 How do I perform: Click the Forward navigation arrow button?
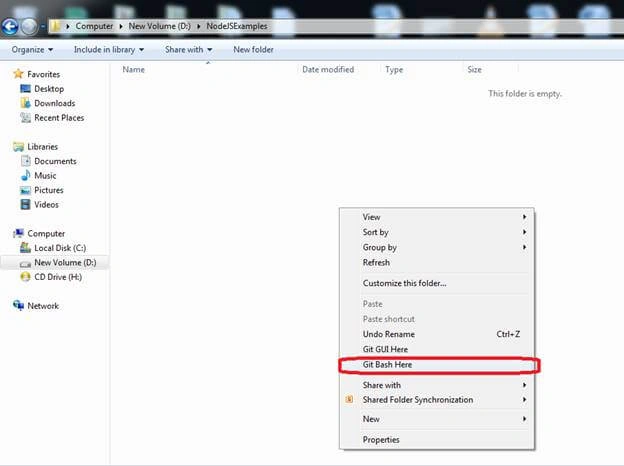(x=29, y=27)
